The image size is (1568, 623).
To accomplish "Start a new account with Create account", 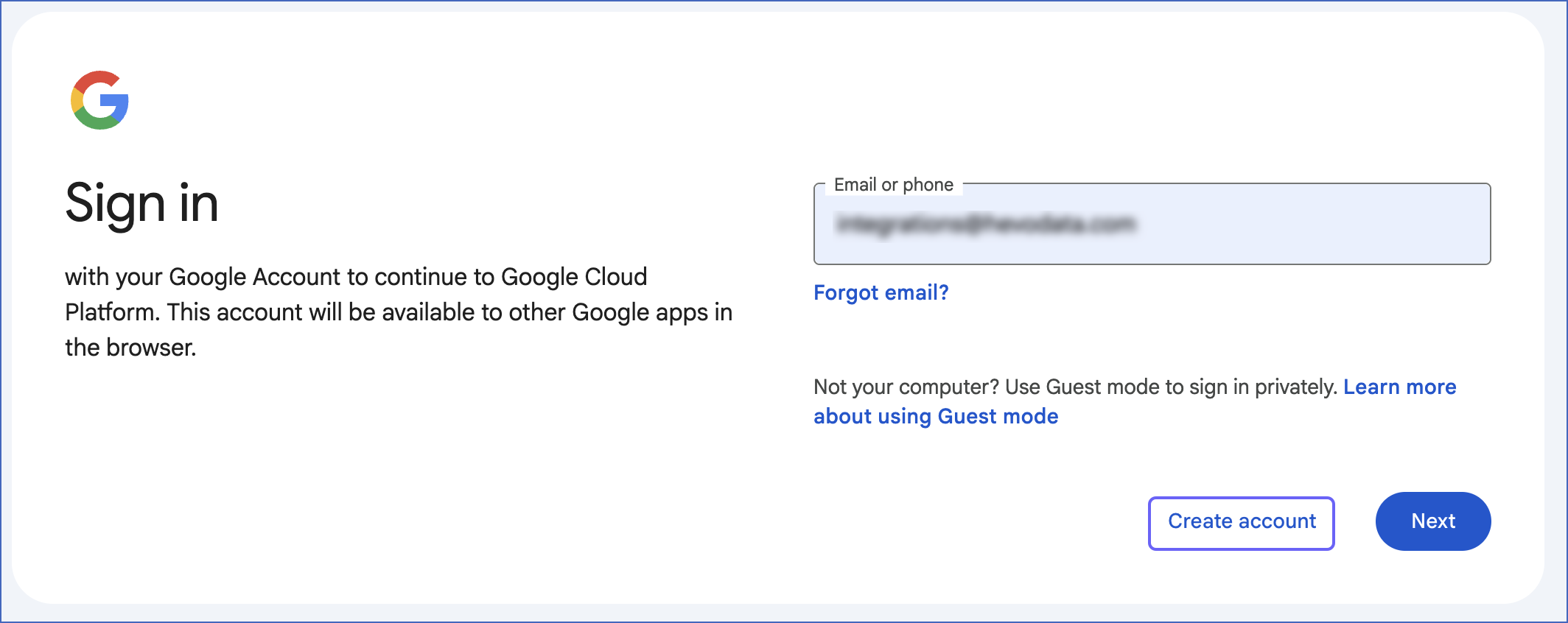I will [1241, 521].
